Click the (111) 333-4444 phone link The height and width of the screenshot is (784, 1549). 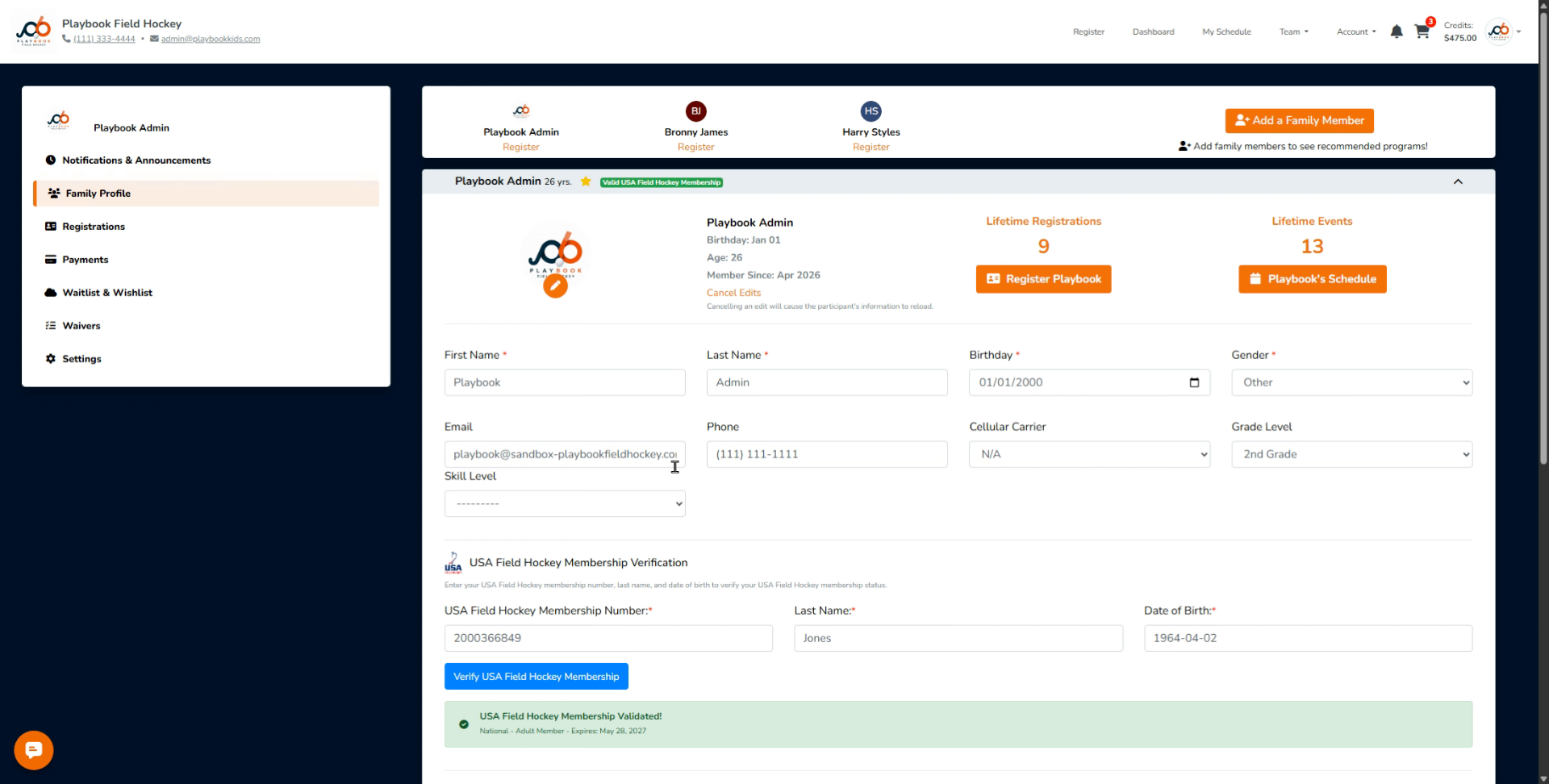pyautogui.click(x=104, y=39)
